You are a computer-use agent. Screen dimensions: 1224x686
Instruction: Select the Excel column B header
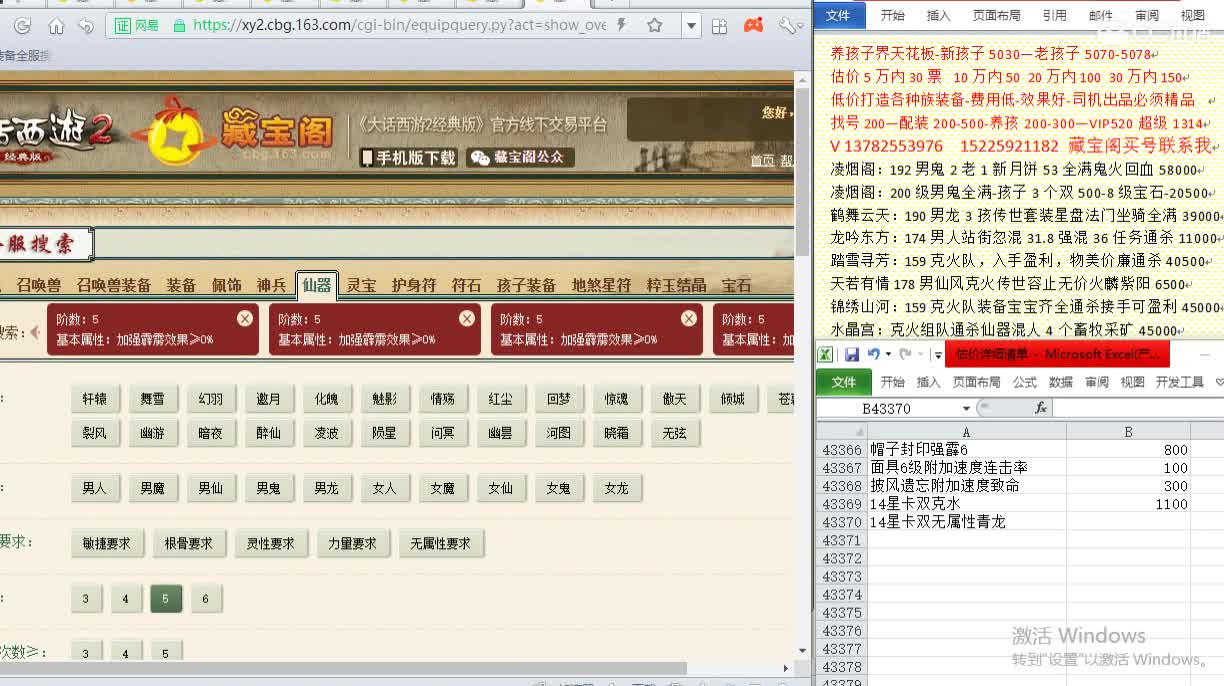pos(1128,431)
